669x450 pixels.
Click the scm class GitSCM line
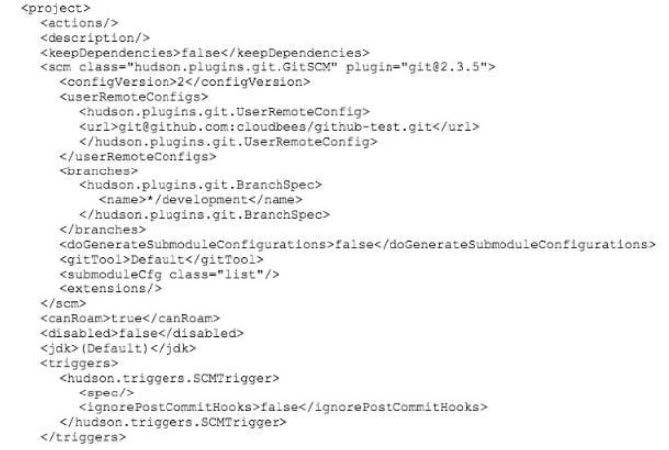pos(268,67)
